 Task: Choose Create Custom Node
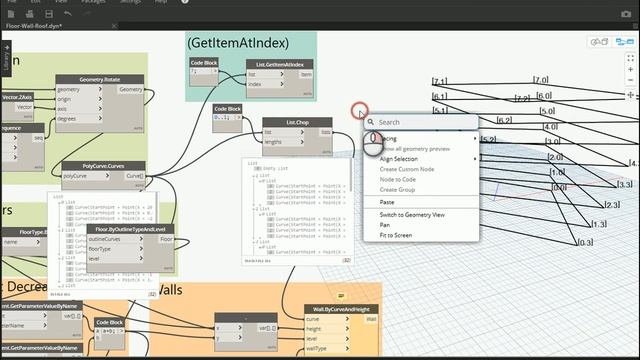[x=407, y=169]
